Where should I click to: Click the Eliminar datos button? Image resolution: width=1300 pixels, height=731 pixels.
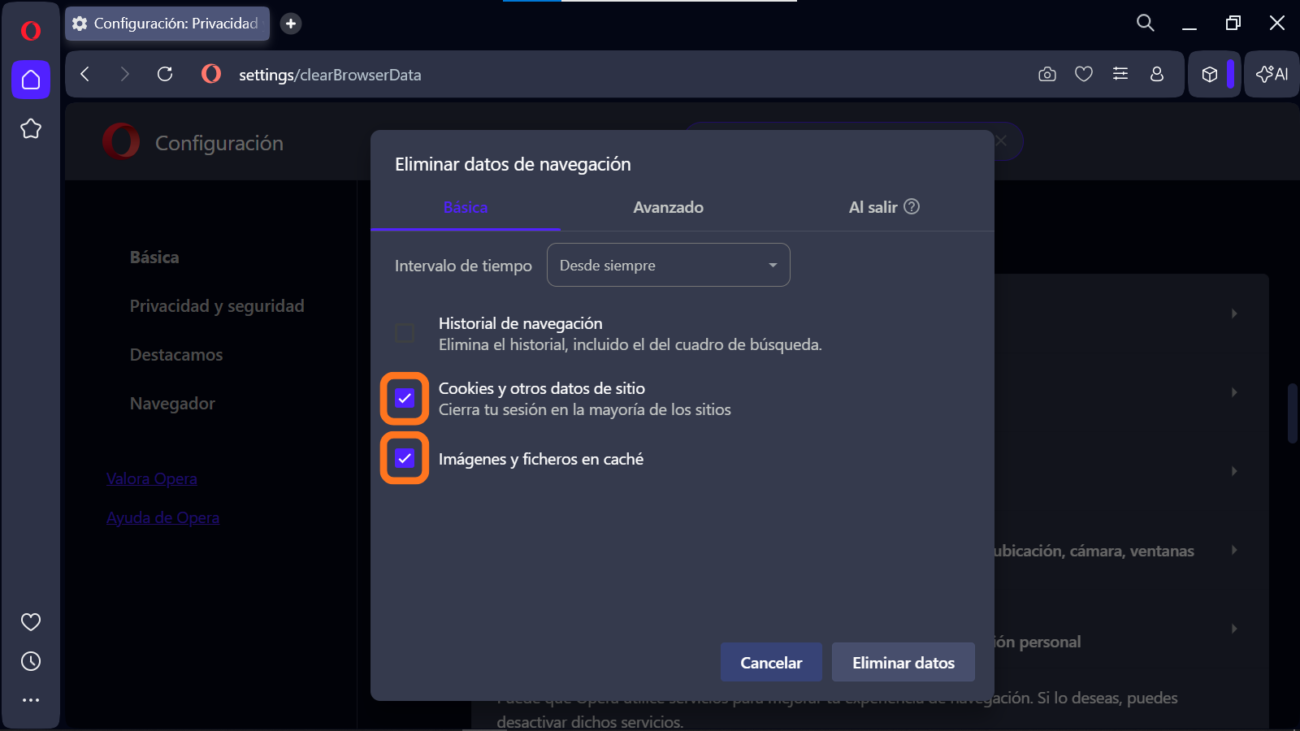click(x=903, y=663)
